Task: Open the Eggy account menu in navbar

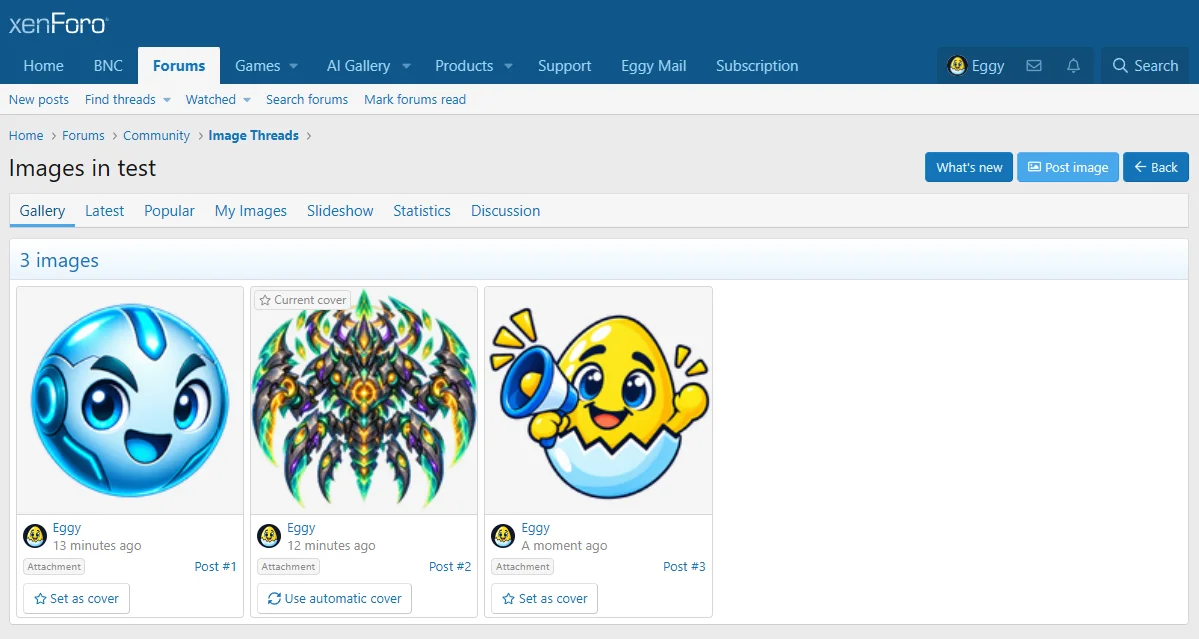Action: [976, 66]
